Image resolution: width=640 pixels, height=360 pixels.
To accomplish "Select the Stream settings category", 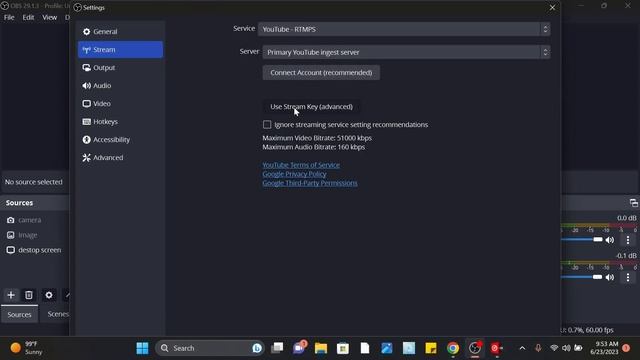I will tap(120, 49).
